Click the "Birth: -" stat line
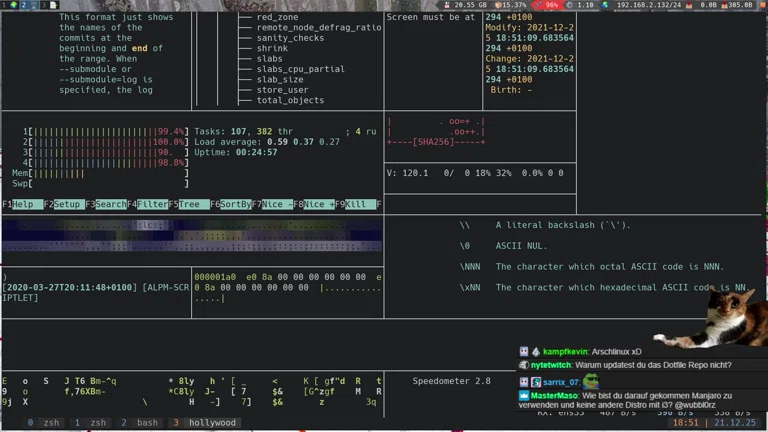Screen dimensions: 768x432 tap(511, 90)
